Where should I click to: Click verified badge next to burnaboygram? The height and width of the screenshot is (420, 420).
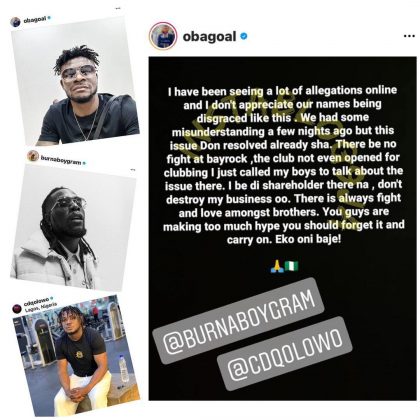point(84,163)
